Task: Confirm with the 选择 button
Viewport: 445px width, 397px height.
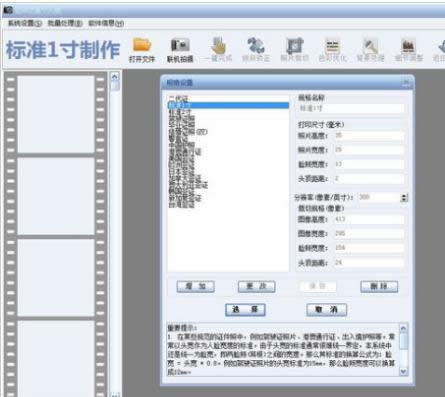Action: [x=245, y=310]
